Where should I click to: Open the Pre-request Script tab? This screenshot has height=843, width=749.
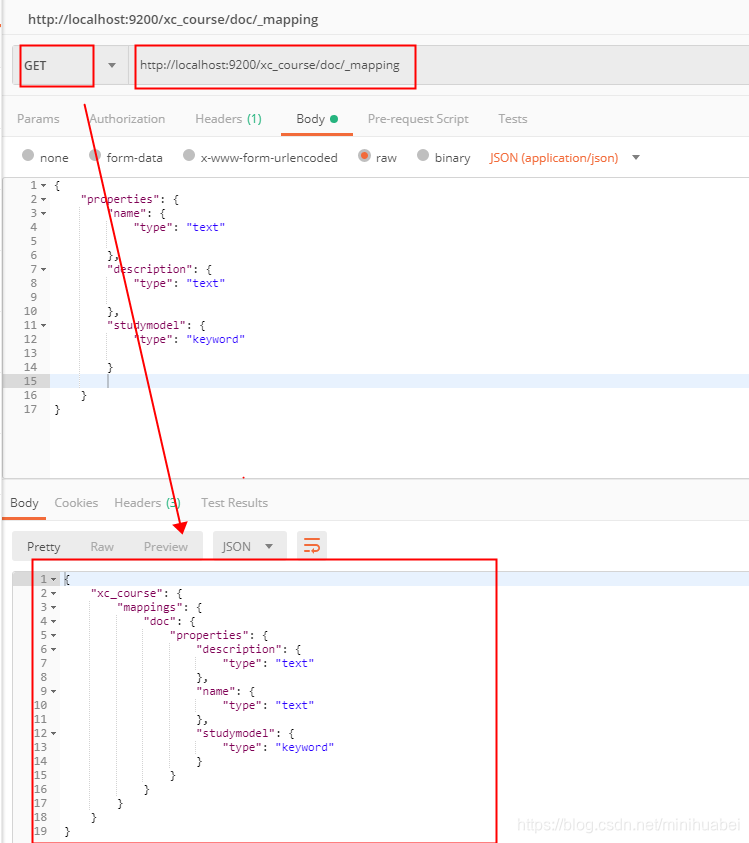tap(418, 119)
